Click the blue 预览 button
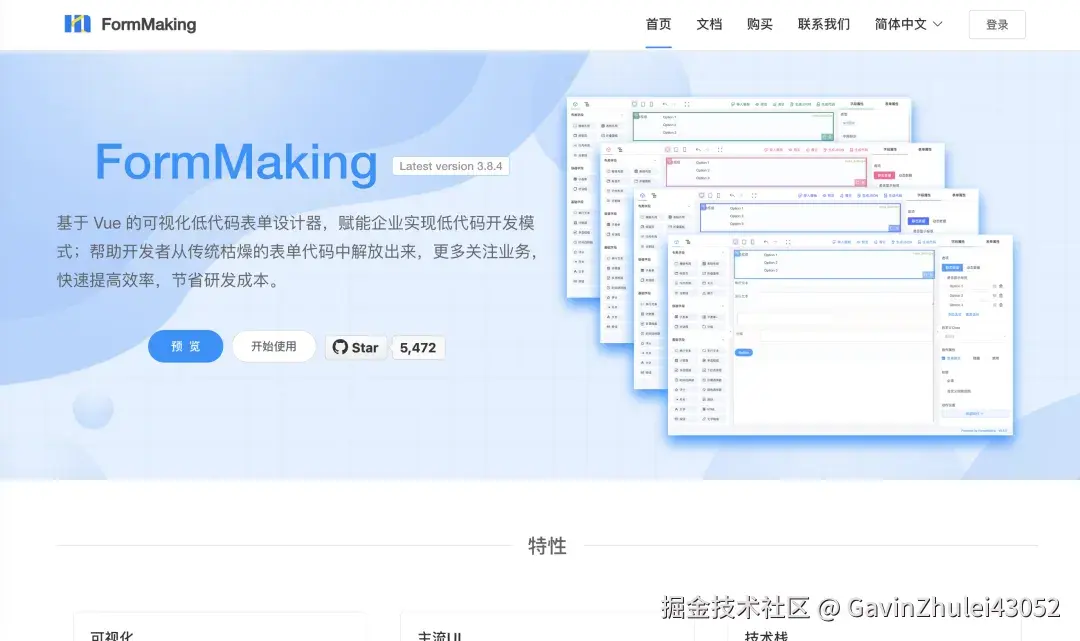Viewport: 1080px width, 641px height. click(185, 346)
